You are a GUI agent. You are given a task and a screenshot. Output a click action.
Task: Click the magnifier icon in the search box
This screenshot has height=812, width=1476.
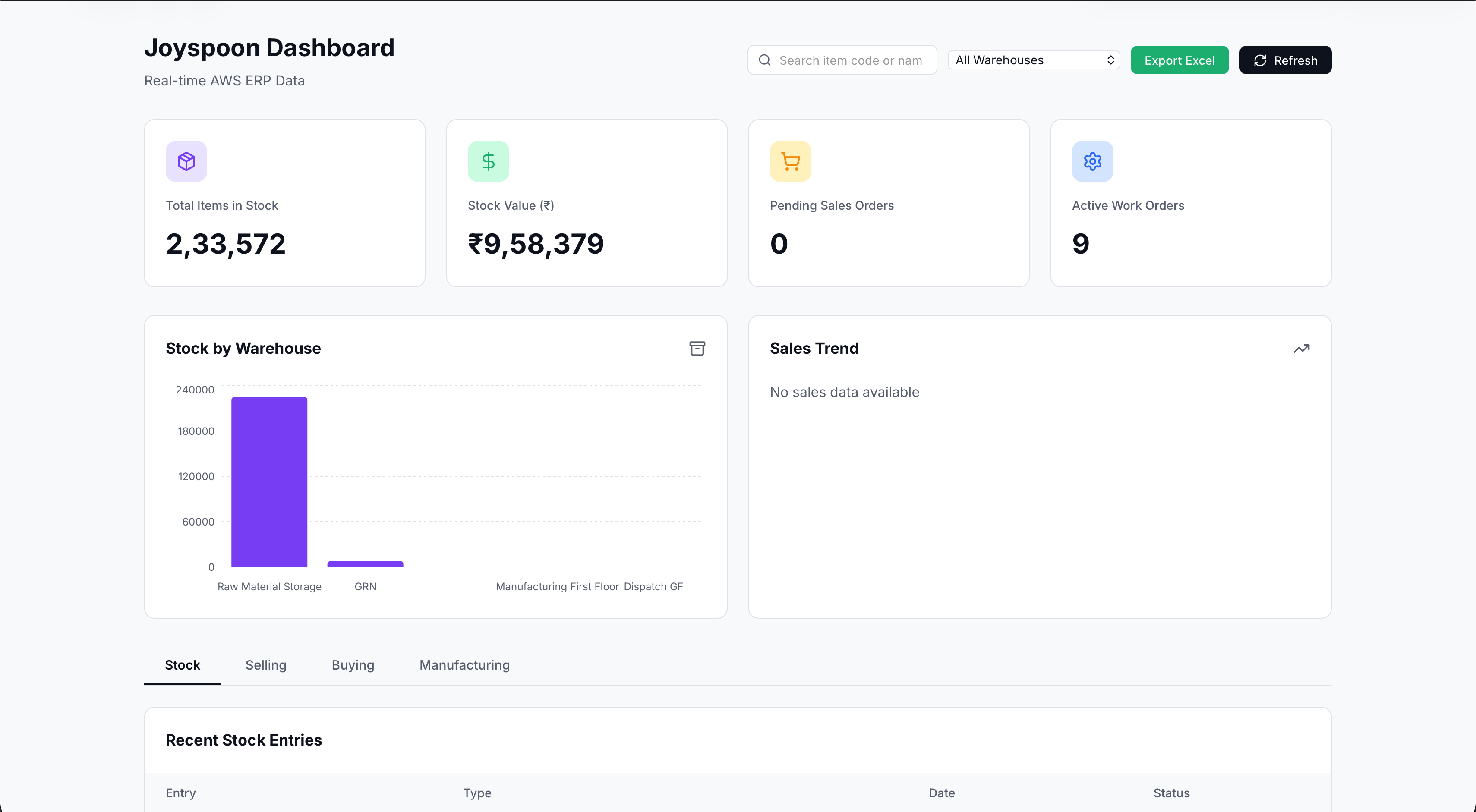point(764,60)
